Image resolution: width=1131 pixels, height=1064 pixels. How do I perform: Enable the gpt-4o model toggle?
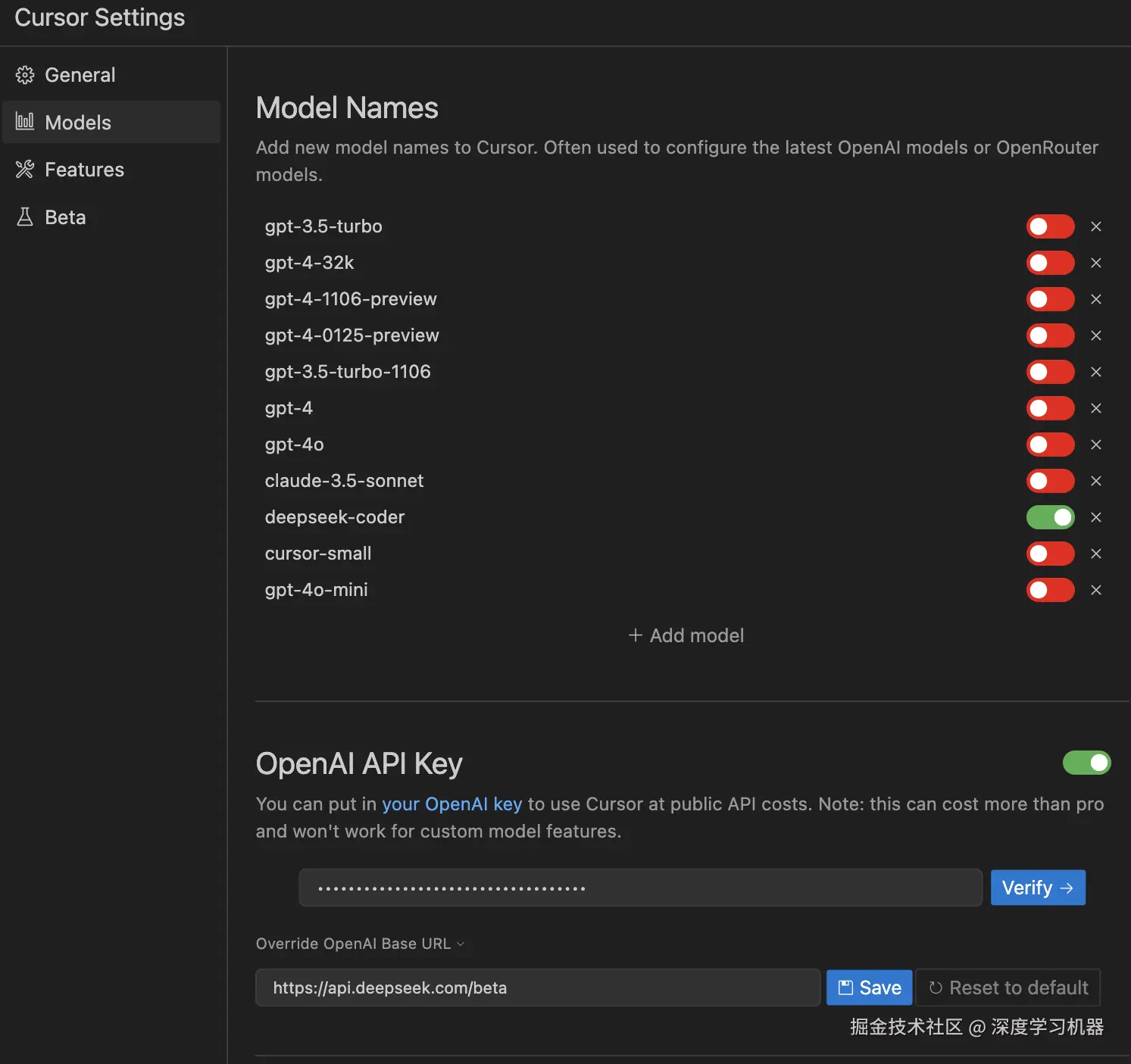[1050, 445]
